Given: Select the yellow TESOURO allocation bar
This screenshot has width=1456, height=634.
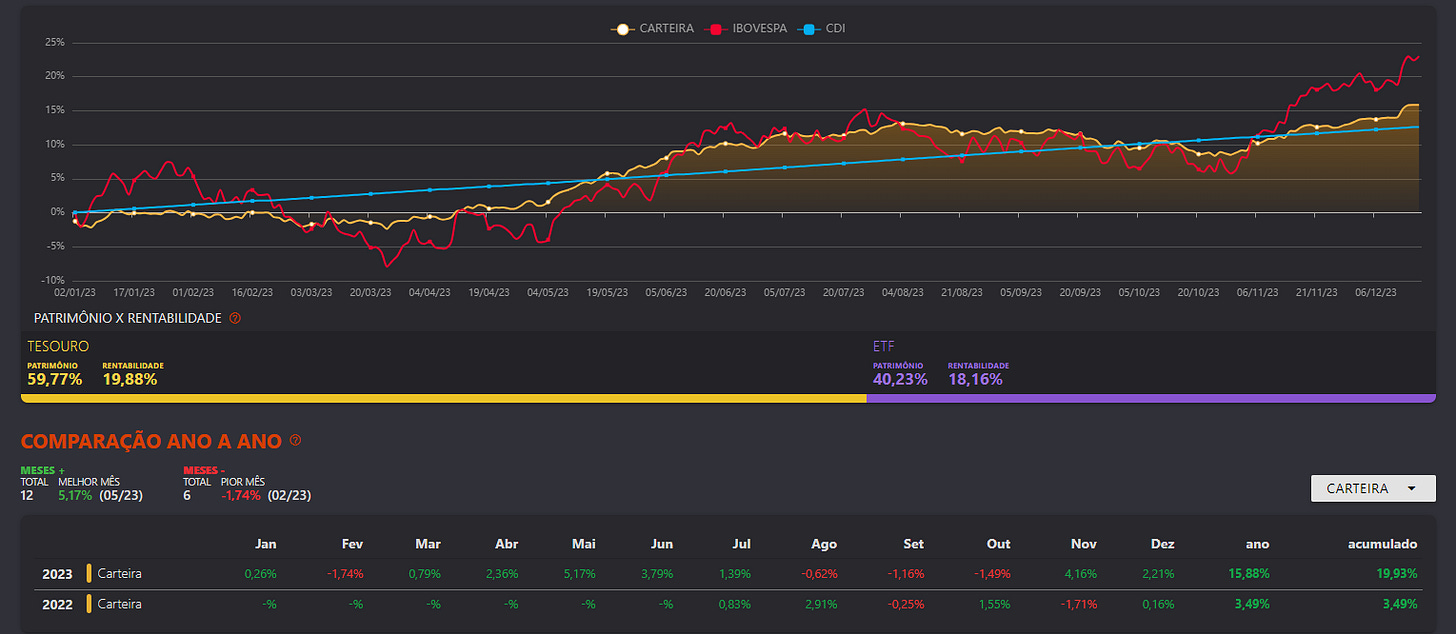Looking at the screenshot, I should pos(444,398).
